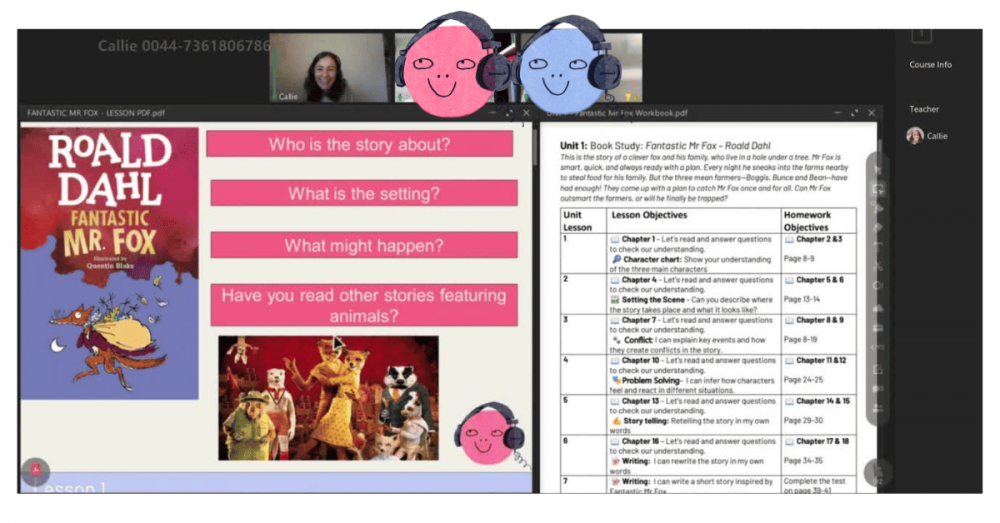This screenshot has width=1000, height=523.
Task: Choose the circle shape tool
Action: (x=878, y=286)
